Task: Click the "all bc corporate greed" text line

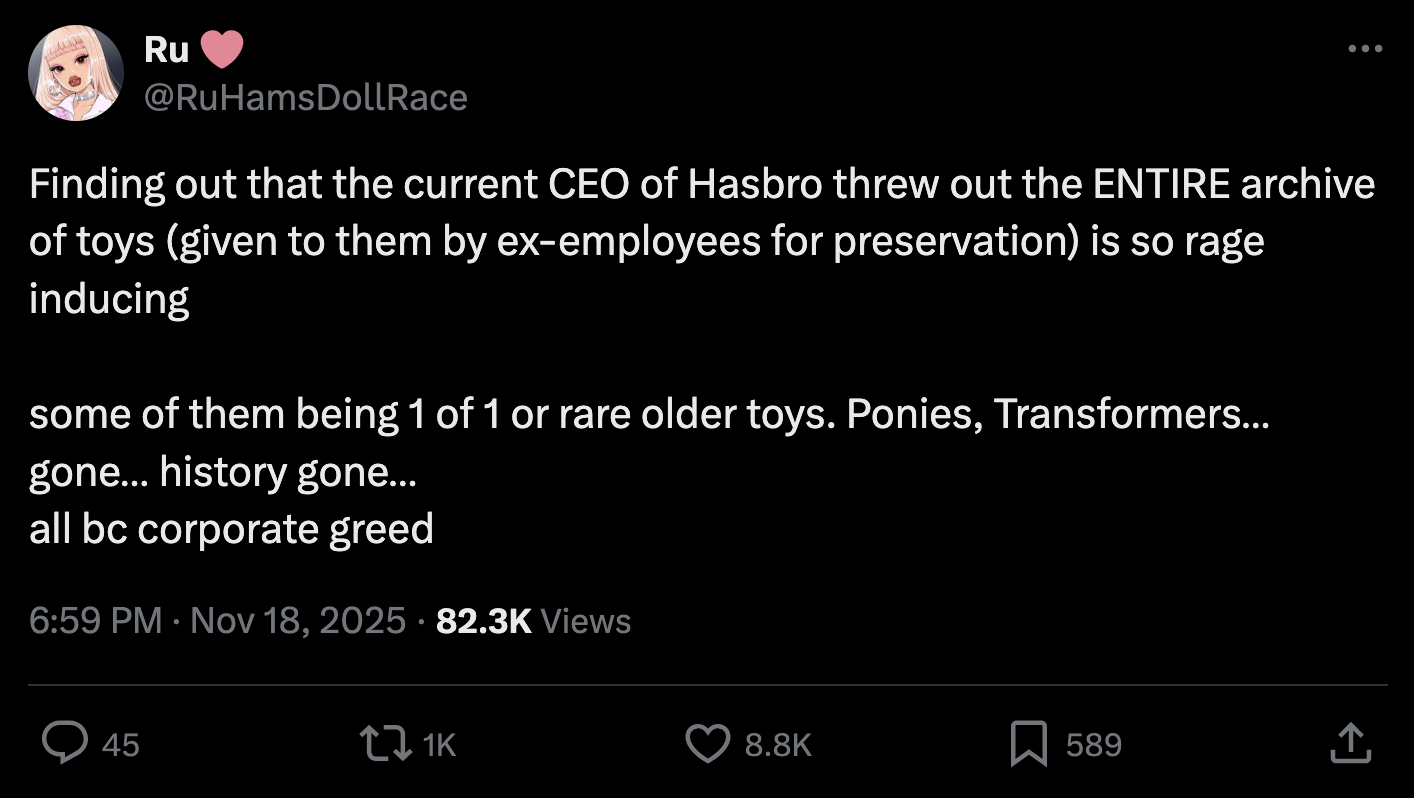Action: coord(231,528)
